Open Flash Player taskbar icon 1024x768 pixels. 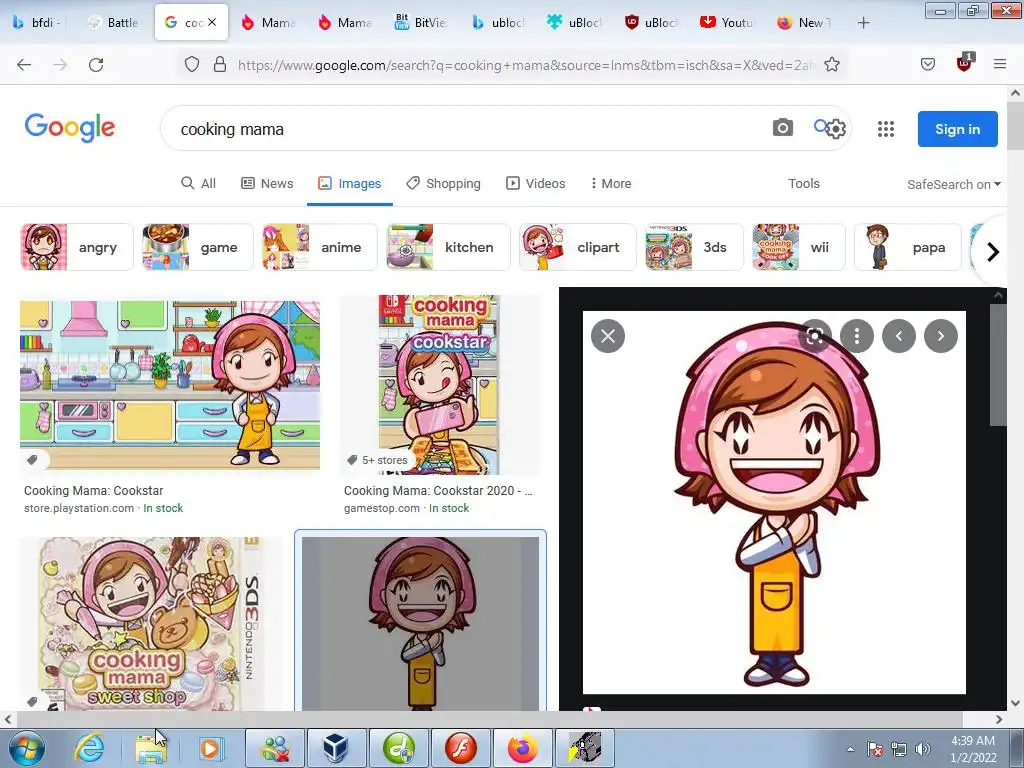click(461, 748)
